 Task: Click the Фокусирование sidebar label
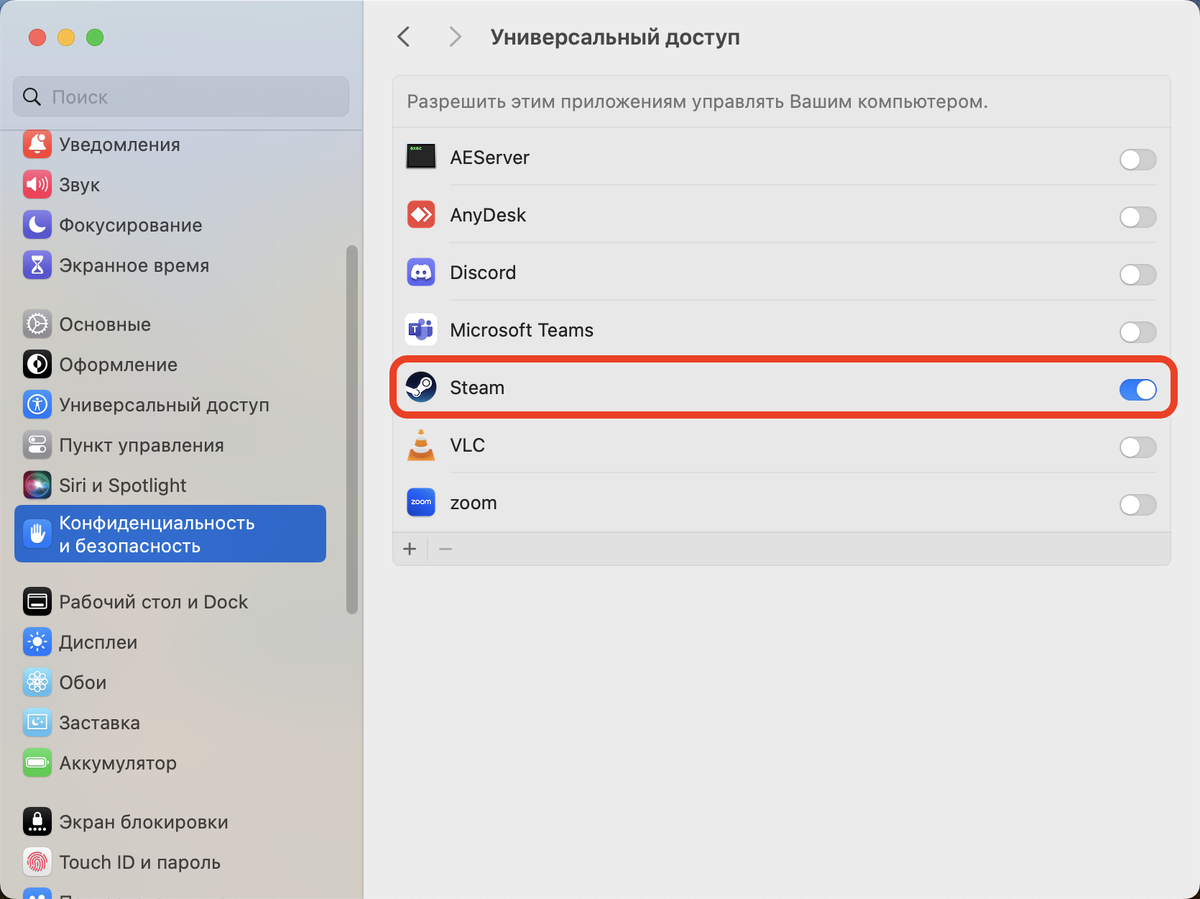coord(130,225)
